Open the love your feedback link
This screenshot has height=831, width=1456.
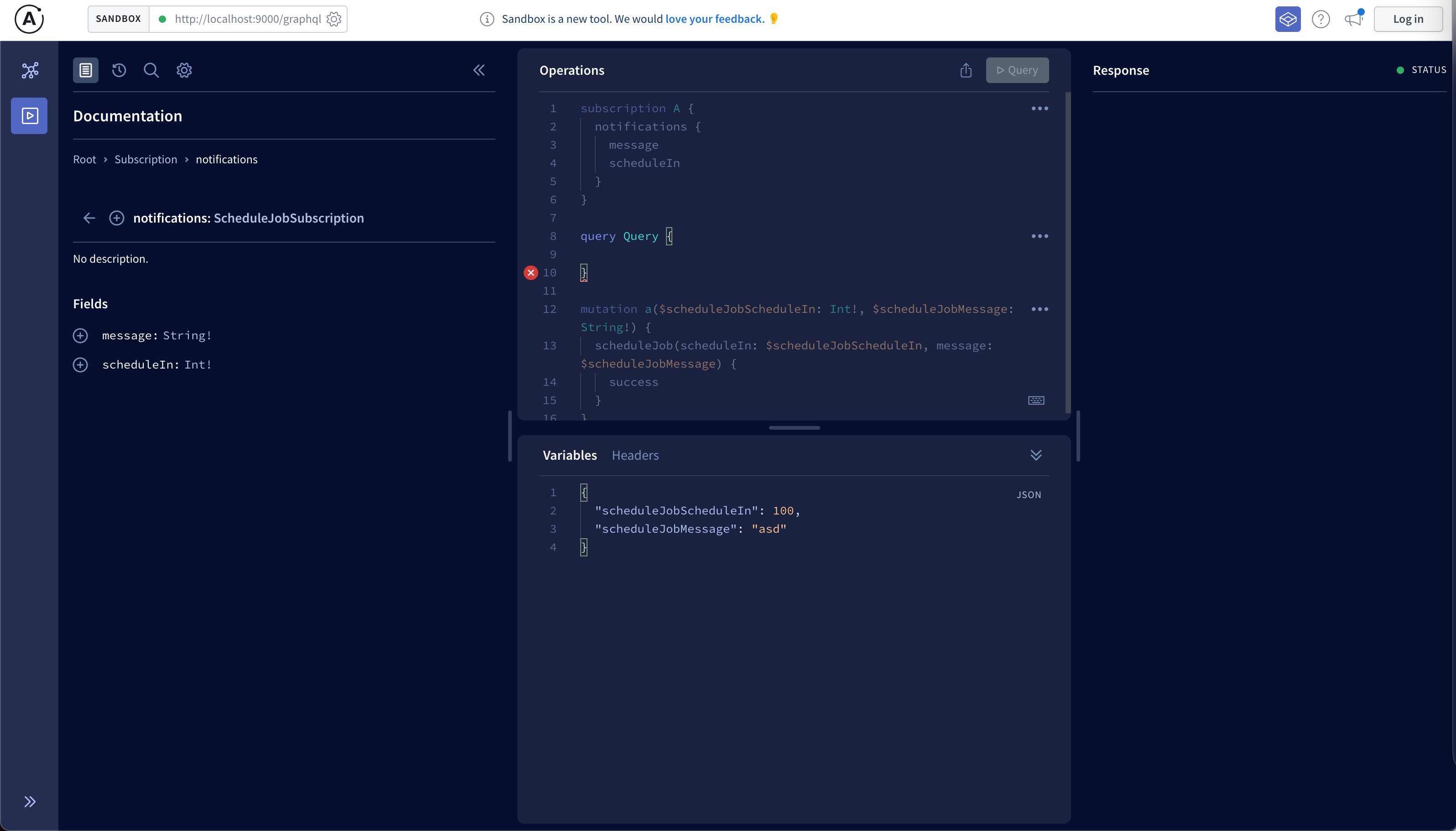coord(715,19)
